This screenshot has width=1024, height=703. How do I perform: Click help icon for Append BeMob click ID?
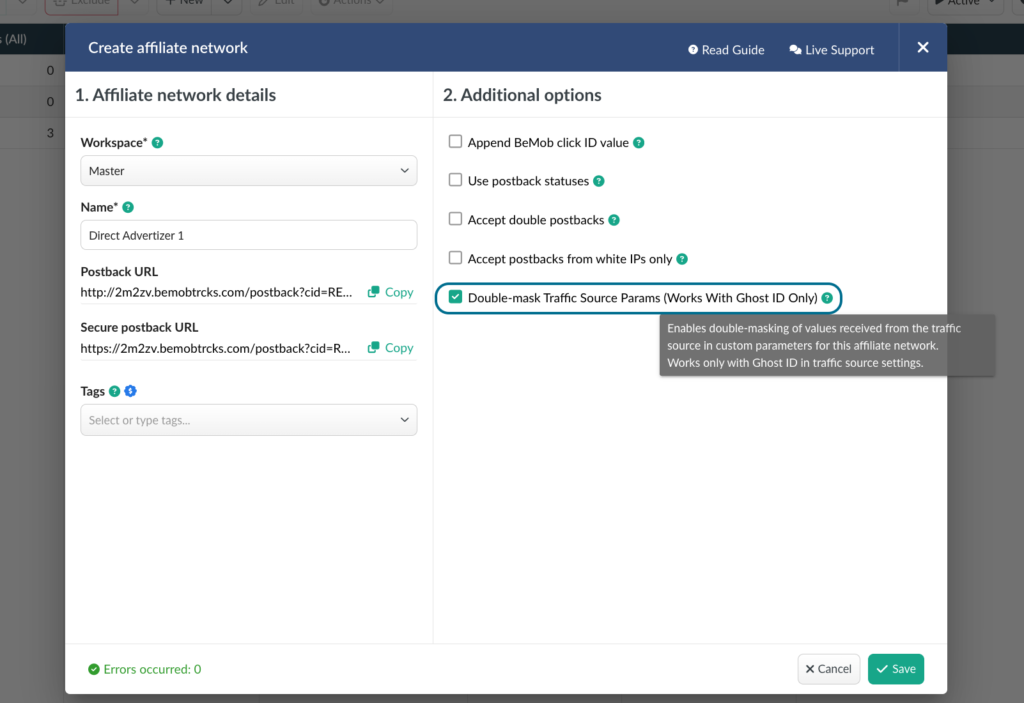coord(639,143)
